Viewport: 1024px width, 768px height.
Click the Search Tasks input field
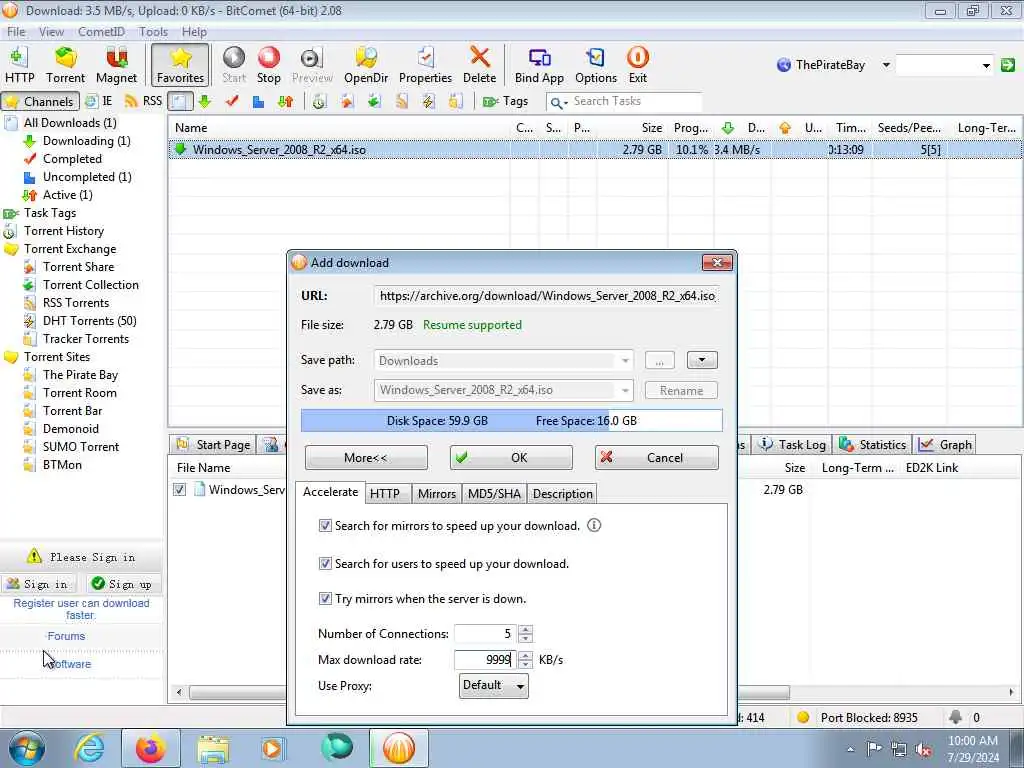pos(635,101)
